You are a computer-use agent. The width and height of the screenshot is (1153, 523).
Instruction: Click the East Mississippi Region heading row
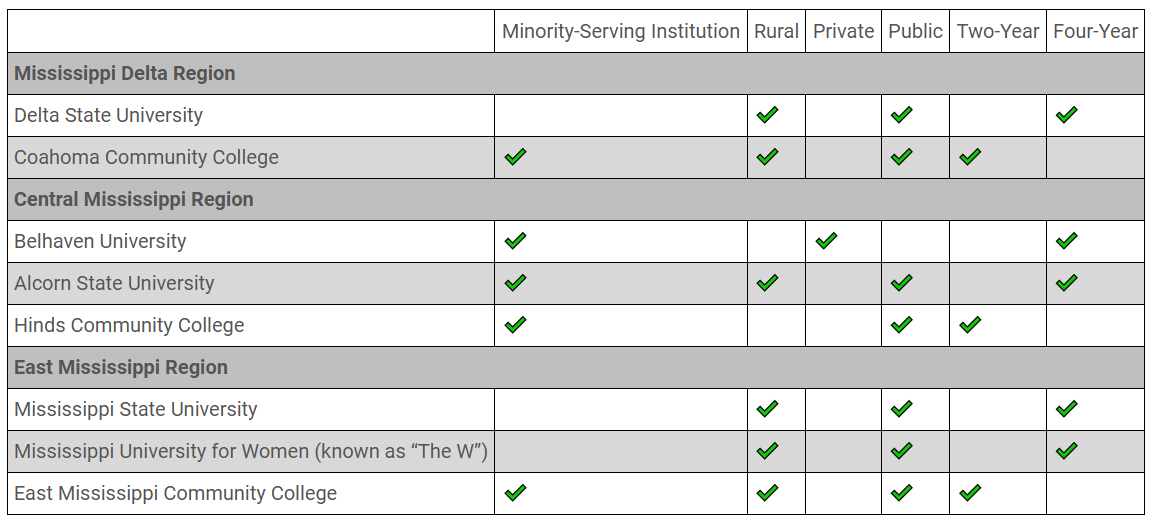pyautogui.click(x=576, y=367)
